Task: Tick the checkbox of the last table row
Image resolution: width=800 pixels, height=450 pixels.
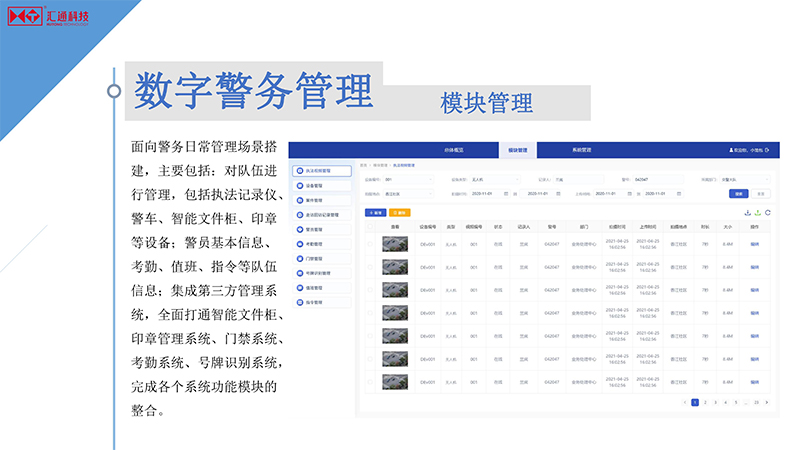Action: click(369, 381)
